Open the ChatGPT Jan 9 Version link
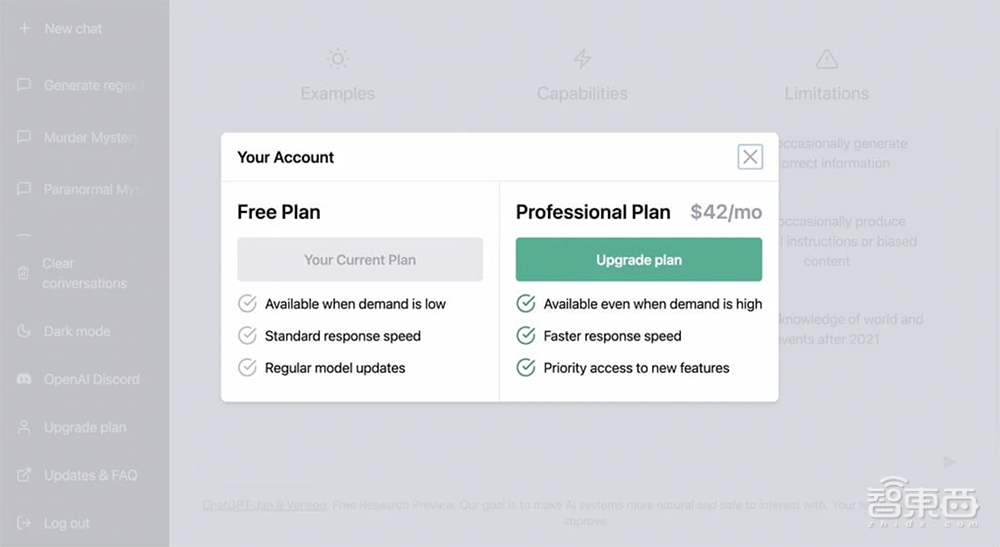This screenshot has width=1000, height=547. click(x=265, y=505)
